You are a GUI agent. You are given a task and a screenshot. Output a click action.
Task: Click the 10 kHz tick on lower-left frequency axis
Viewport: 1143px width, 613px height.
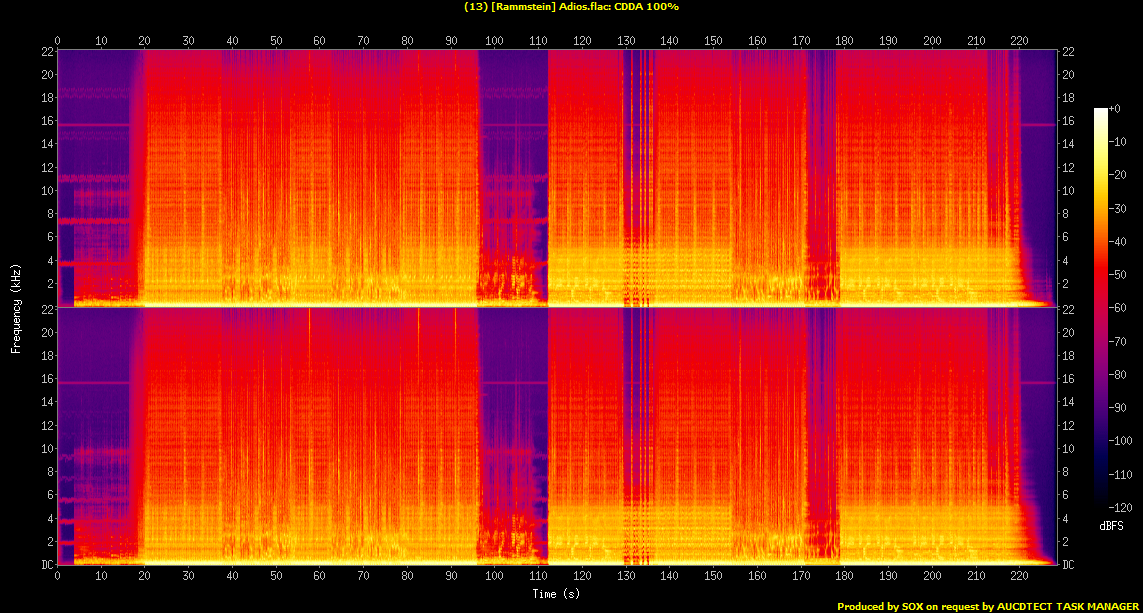[x=44, y=449]
